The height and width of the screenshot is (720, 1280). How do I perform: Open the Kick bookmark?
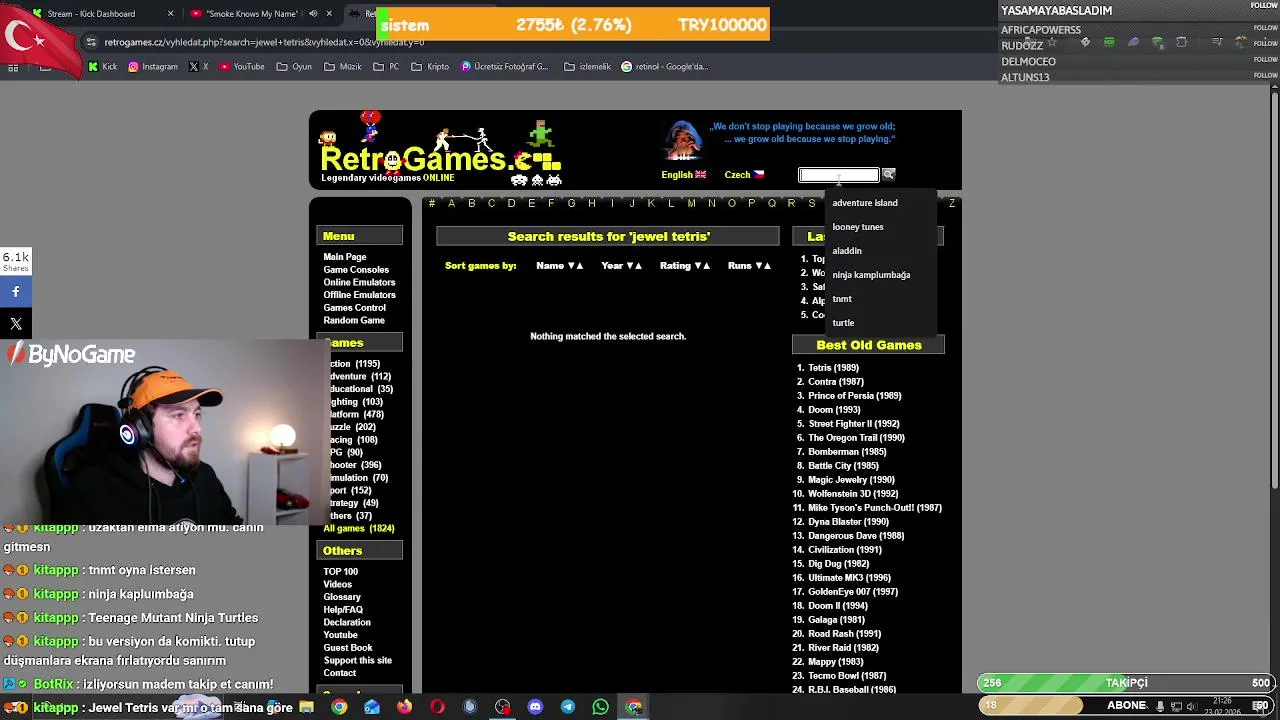102,67
